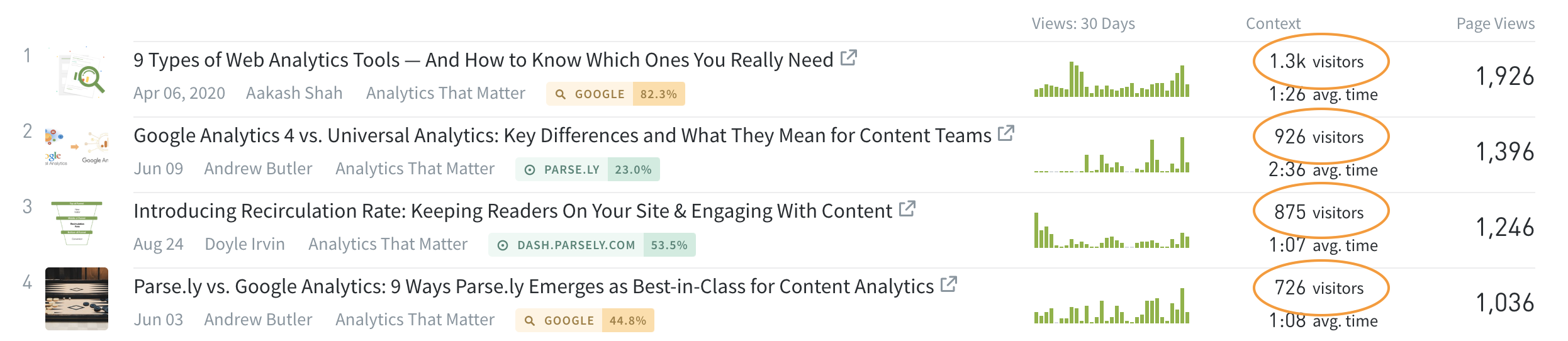Screen dimensions: 1568x341
Task: Open external link icon for Recirculation Rate post
Action: [x=907, y=209]
